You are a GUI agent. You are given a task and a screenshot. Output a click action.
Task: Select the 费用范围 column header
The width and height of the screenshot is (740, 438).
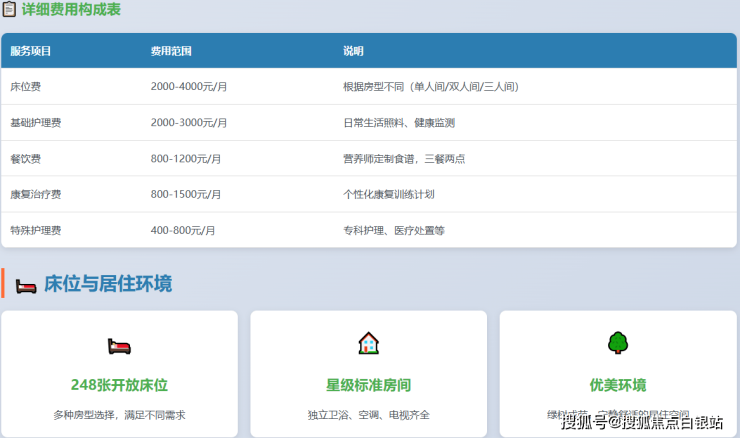click(x=171, y=51)
